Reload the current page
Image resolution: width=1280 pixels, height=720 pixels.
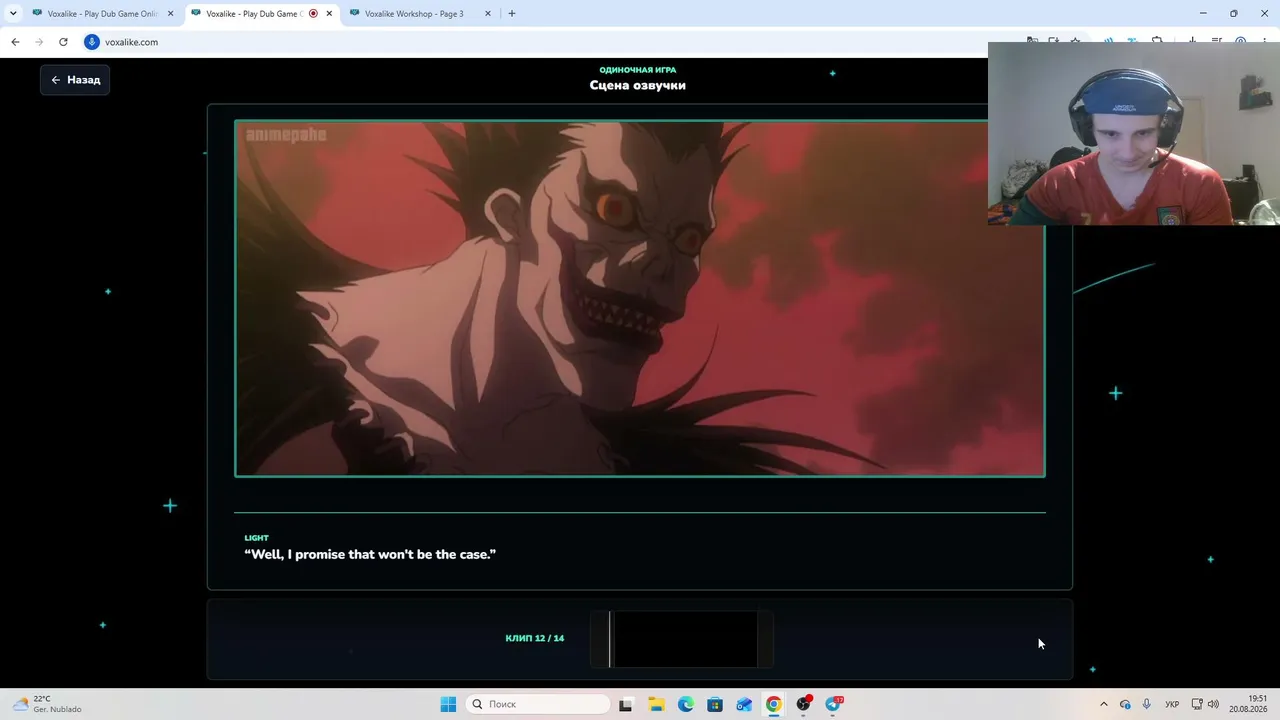tap(63, 42)
